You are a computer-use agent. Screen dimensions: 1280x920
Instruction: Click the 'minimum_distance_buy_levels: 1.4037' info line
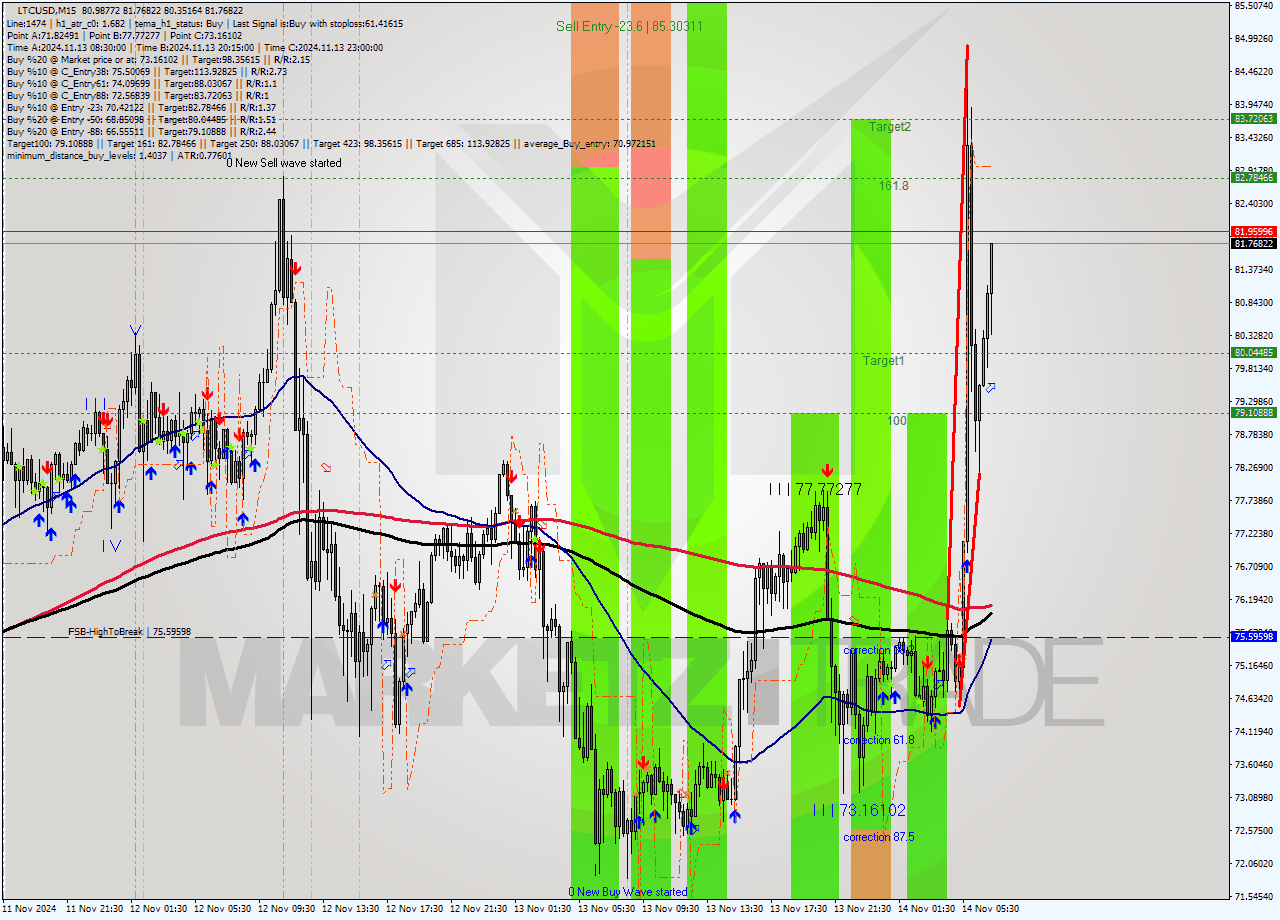(118, 155)
